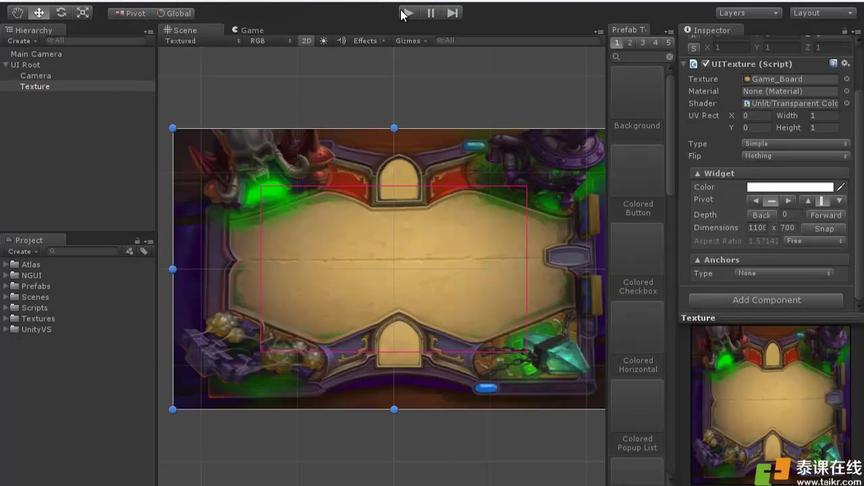
Task: Click Project search-by-type filter icon
Action: [x=129, y=251]
